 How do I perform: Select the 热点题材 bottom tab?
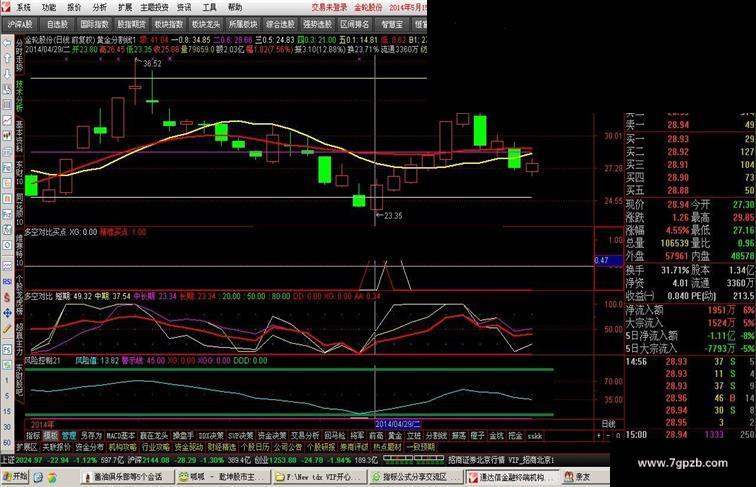[x=387, y=447]
